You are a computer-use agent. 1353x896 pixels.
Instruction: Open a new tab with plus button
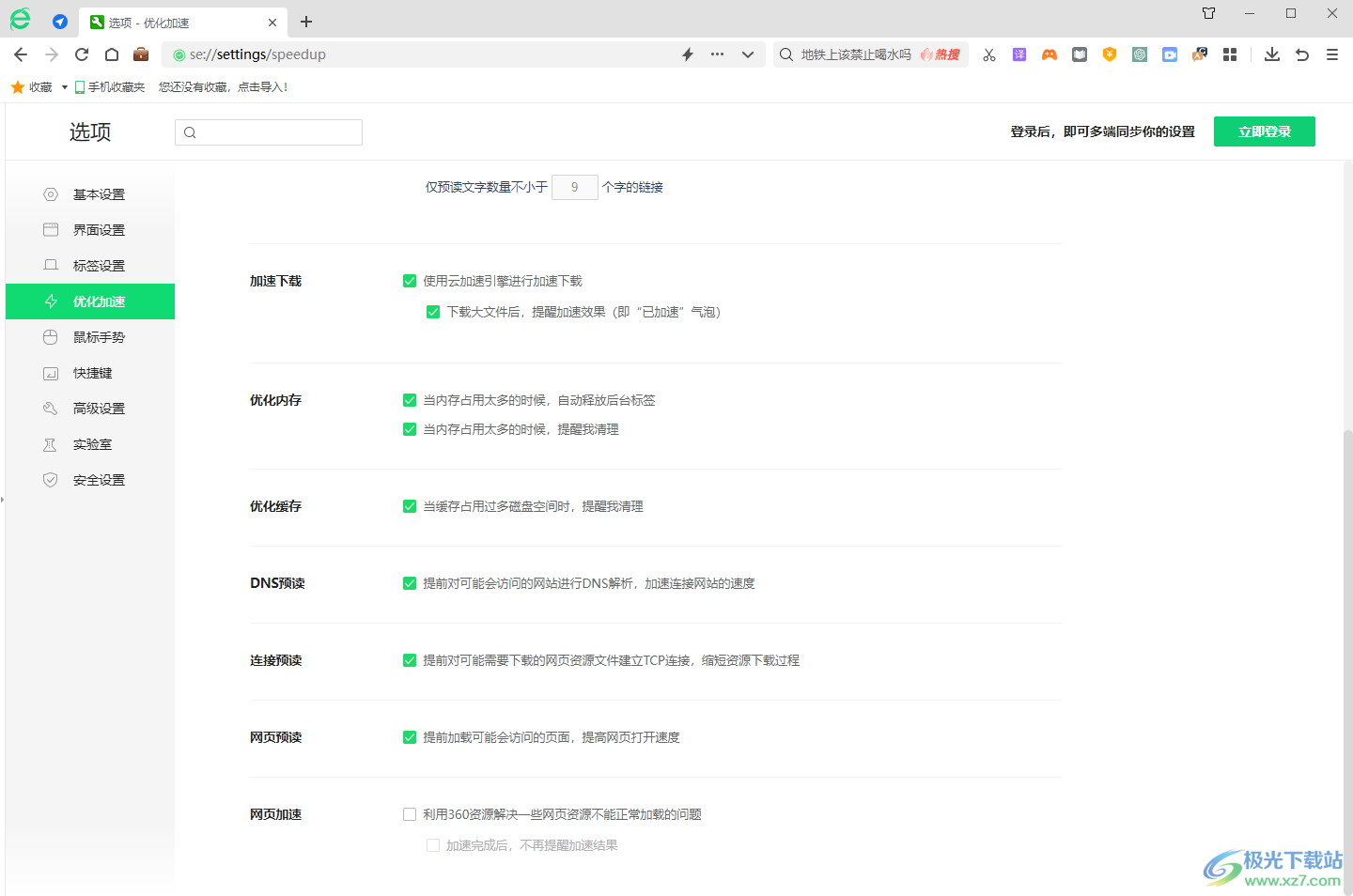pyautogui.click(x=306, y=22)
